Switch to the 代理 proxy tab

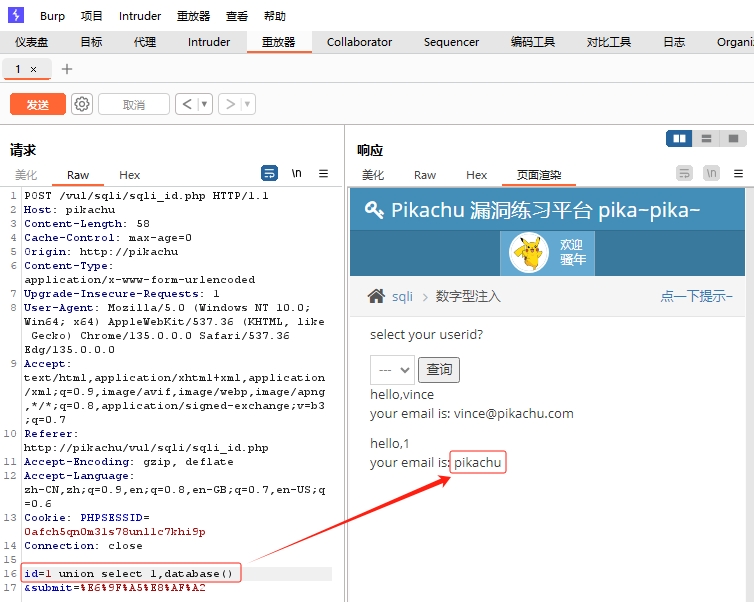[145, 42]
